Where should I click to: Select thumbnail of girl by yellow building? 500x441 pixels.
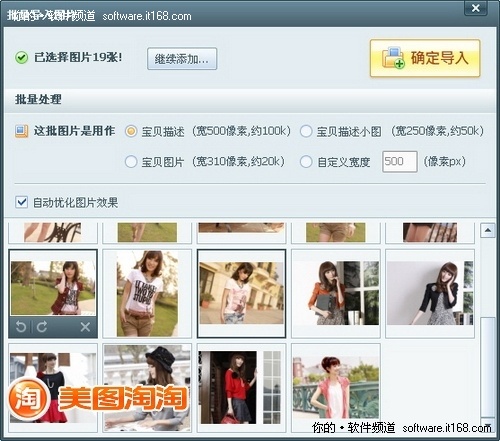pos(241,293)
